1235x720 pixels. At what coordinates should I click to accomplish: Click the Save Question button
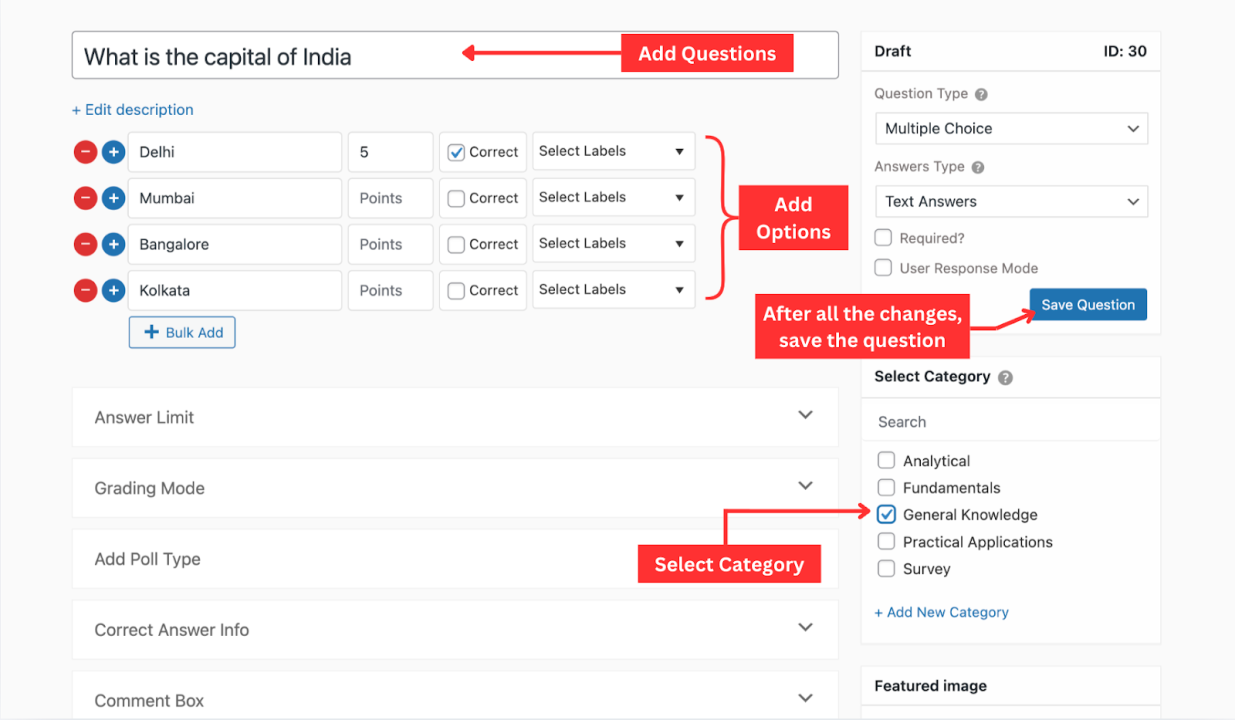click(x=1087, y=304)
